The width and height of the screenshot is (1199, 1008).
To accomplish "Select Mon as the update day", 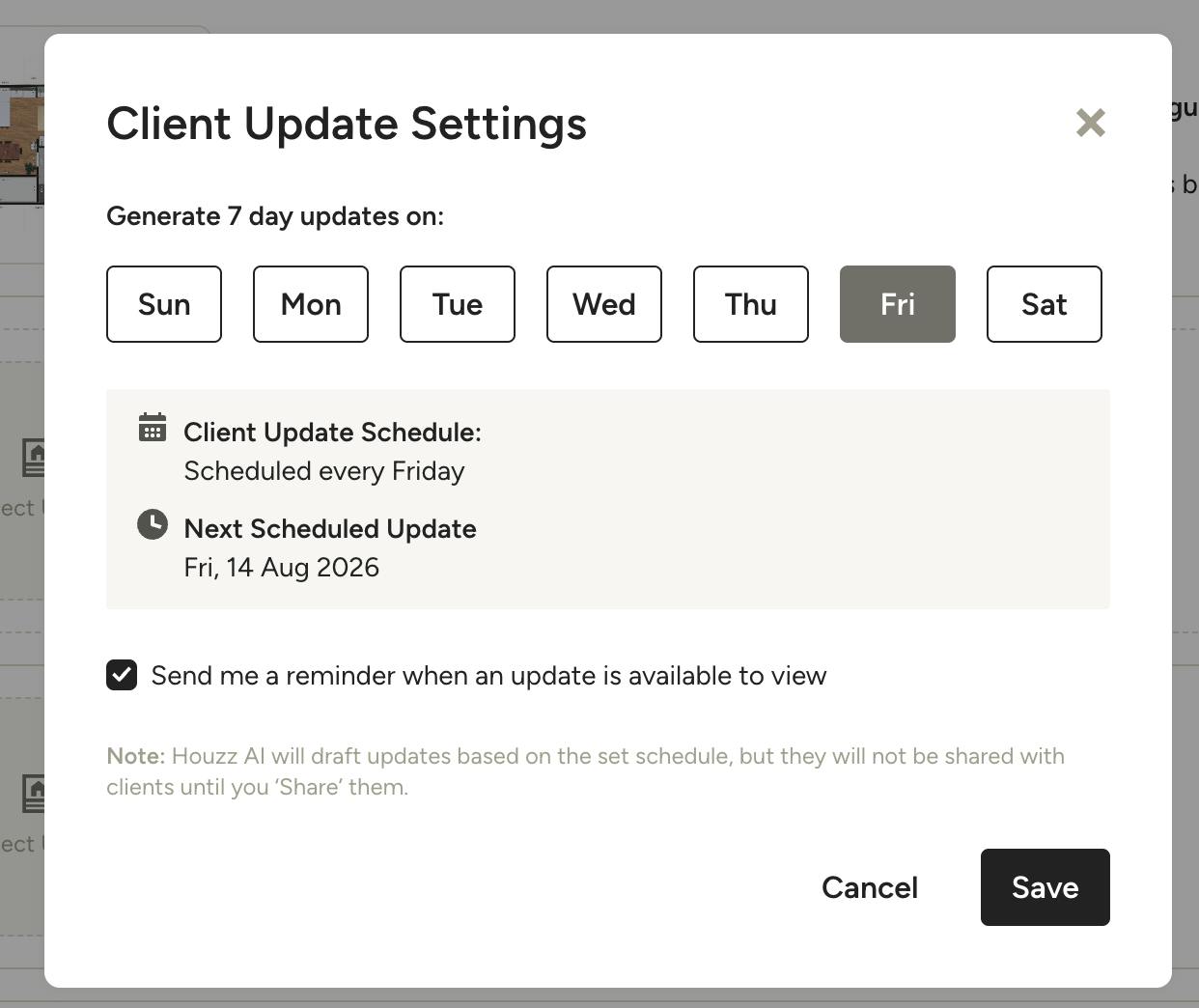I will 311,304.
